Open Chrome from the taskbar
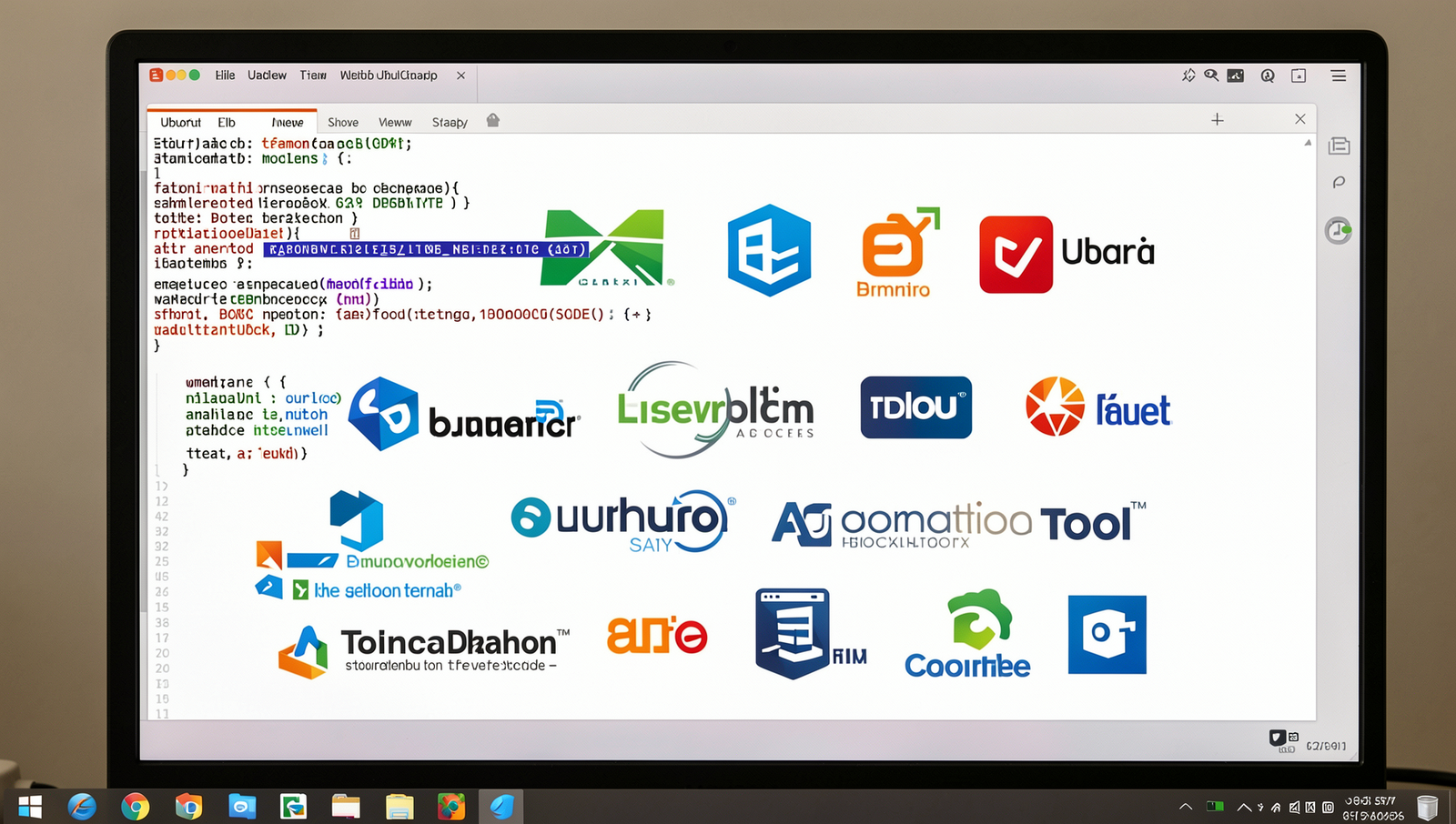This screenshot has width=1456, height=824. click(135, 807)
